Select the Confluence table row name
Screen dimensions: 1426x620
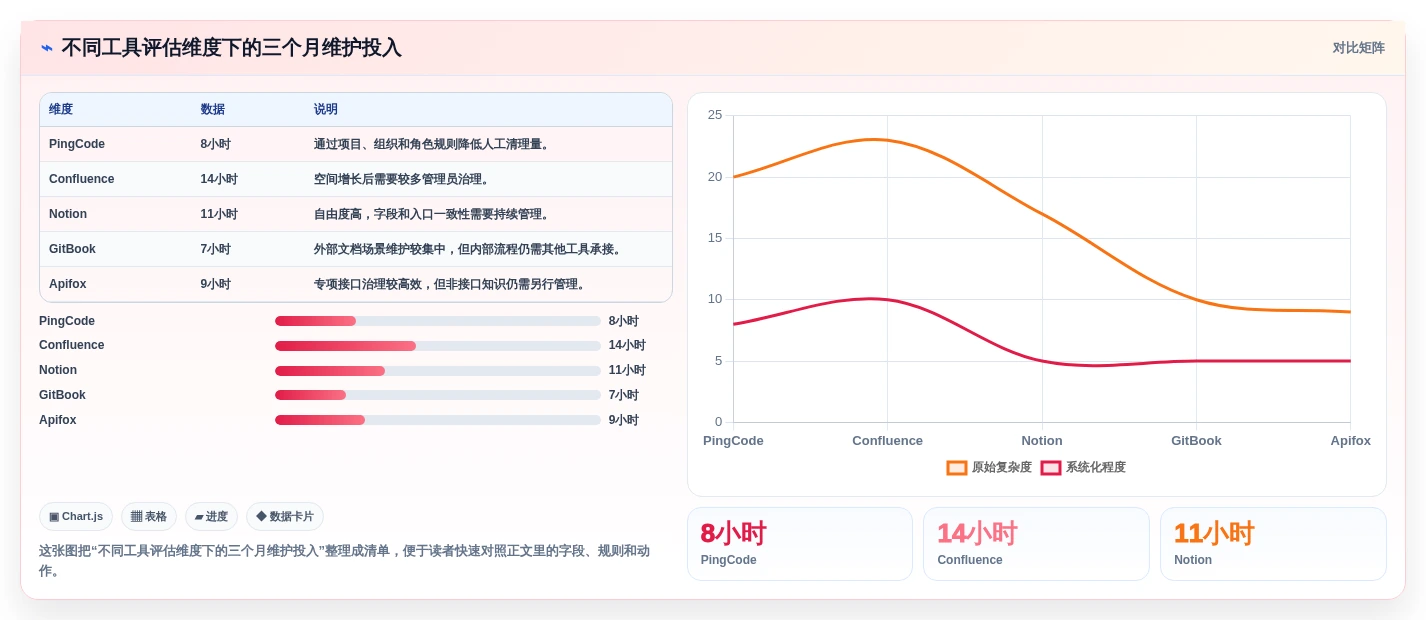click(82, 179)
